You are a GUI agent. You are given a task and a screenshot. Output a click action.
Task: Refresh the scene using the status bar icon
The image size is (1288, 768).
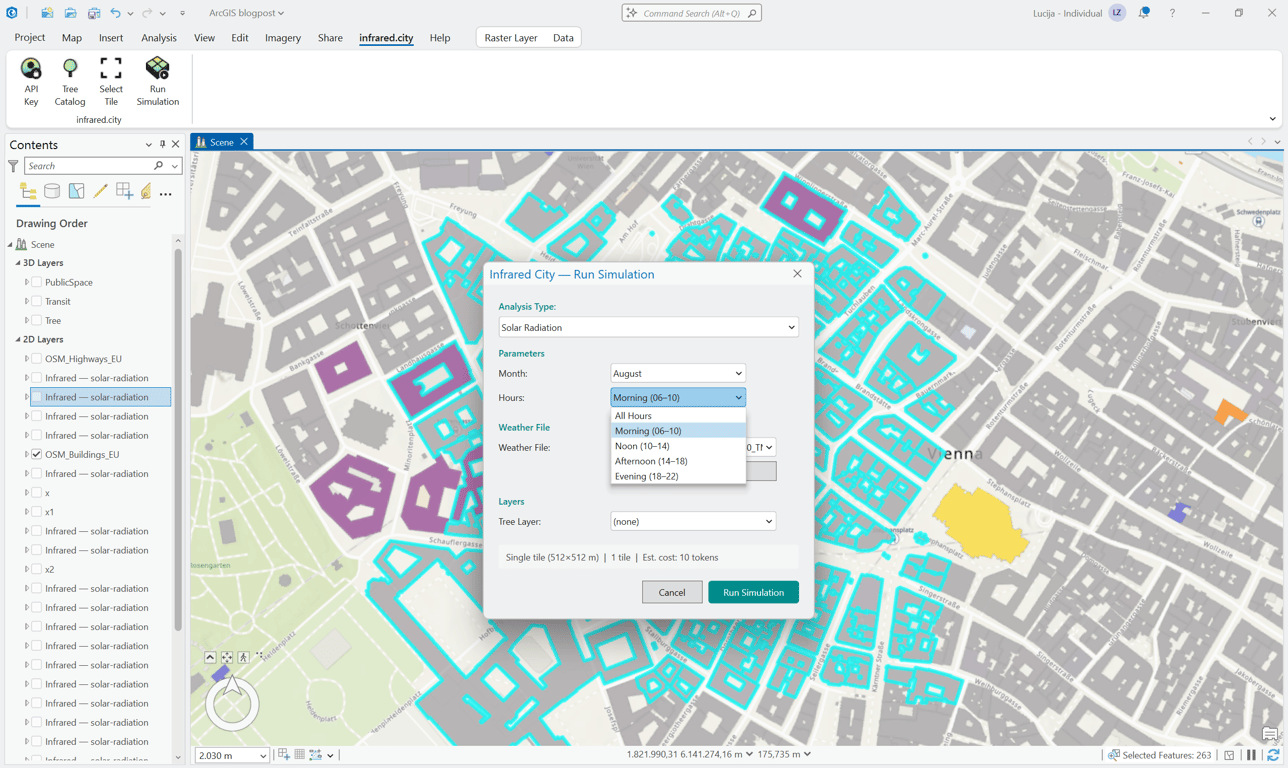point(1273,755)
